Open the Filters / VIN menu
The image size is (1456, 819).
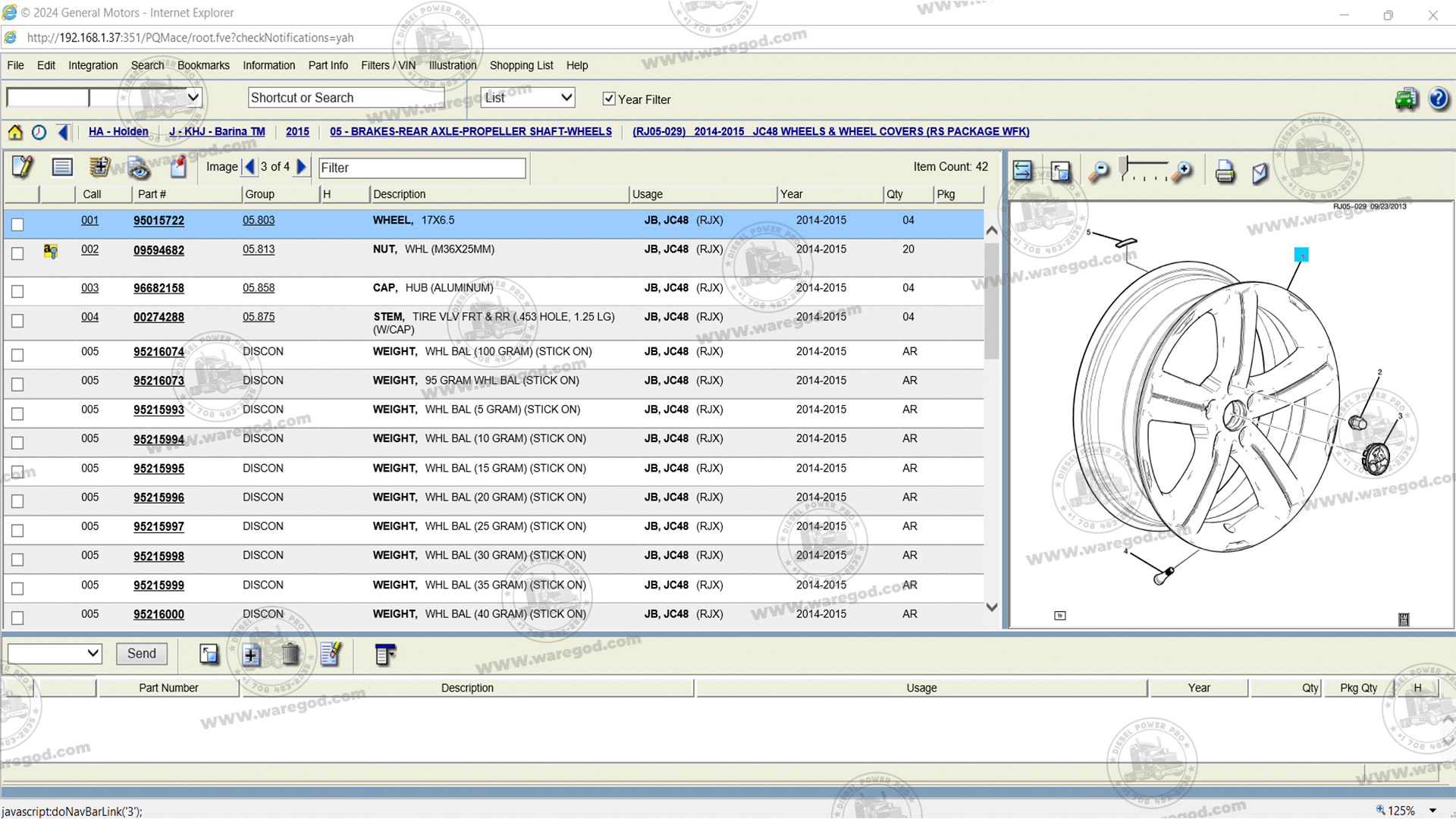388,65
